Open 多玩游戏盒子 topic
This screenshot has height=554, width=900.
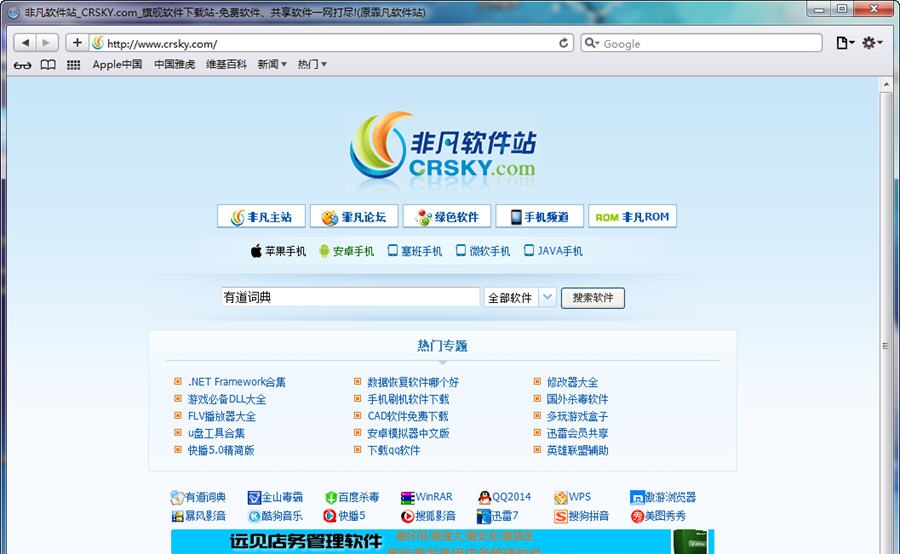[x=577, y=416]
